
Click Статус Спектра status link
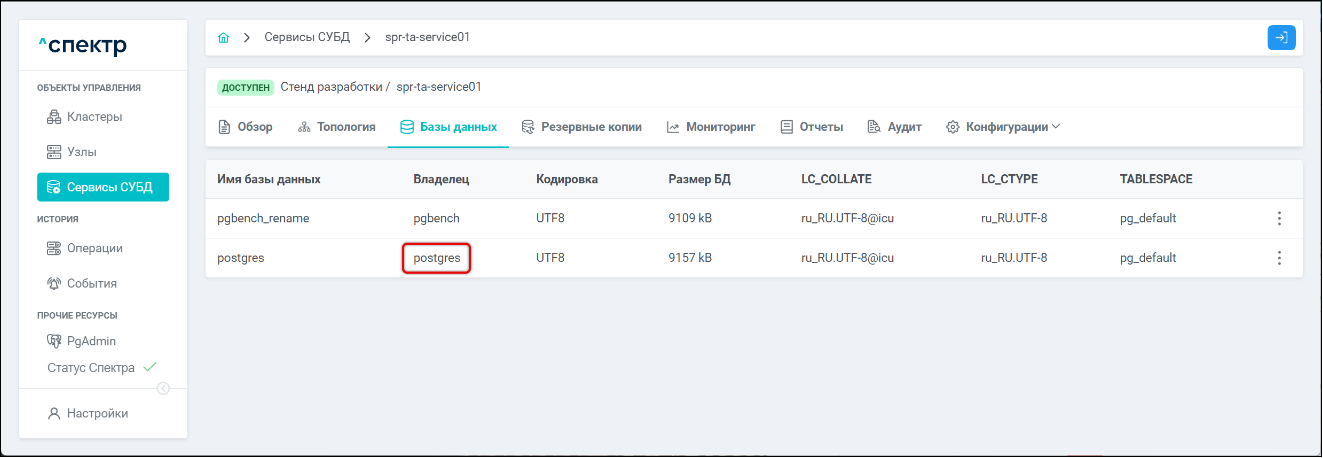[91, 367]
